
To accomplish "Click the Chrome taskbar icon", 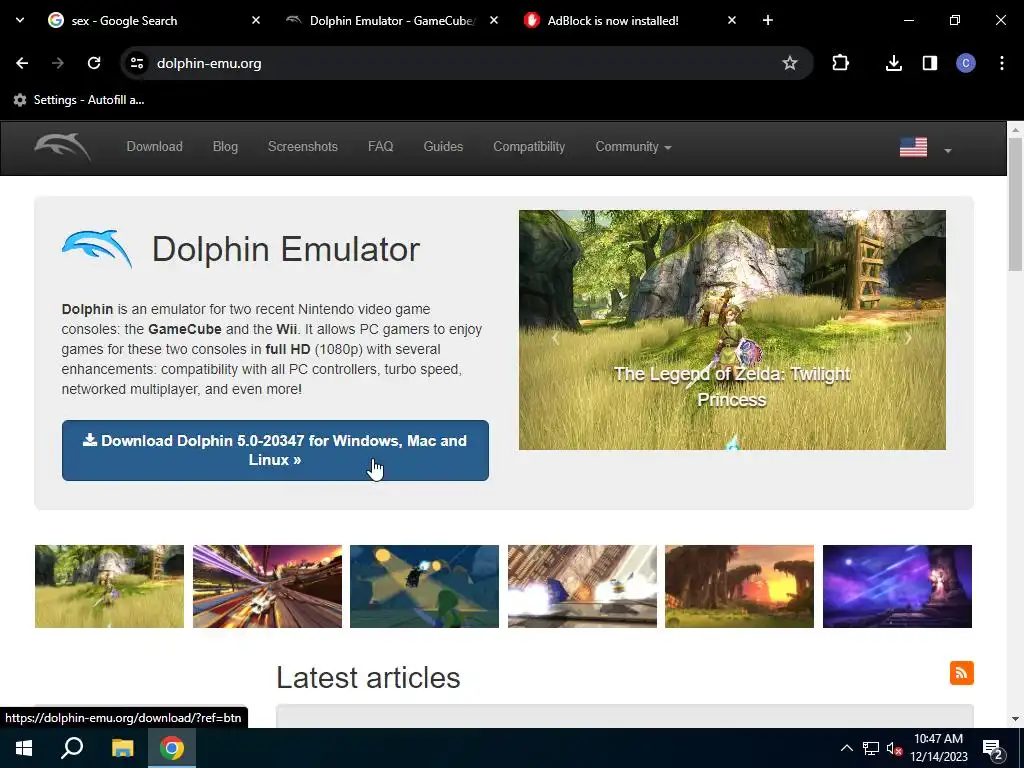I will 172,748.
